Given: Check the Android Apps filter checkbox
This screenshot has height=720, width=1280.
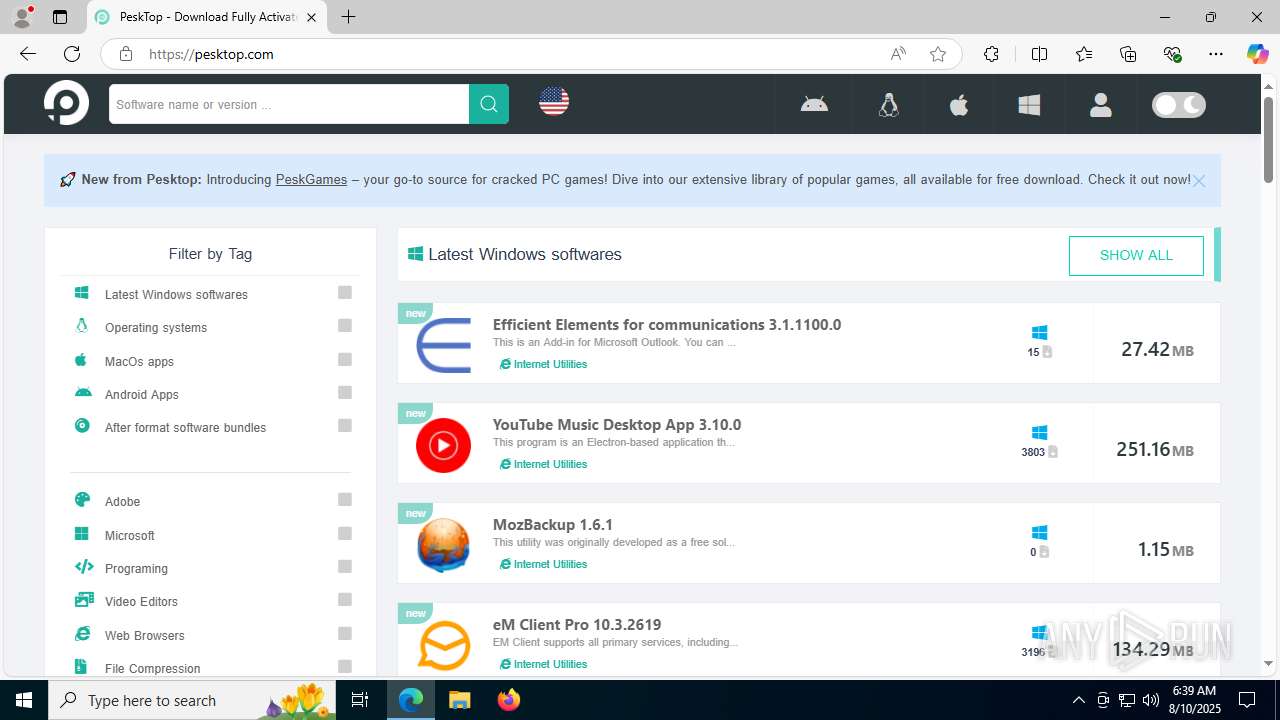Looking at the screenshot, I should (345, 392).
